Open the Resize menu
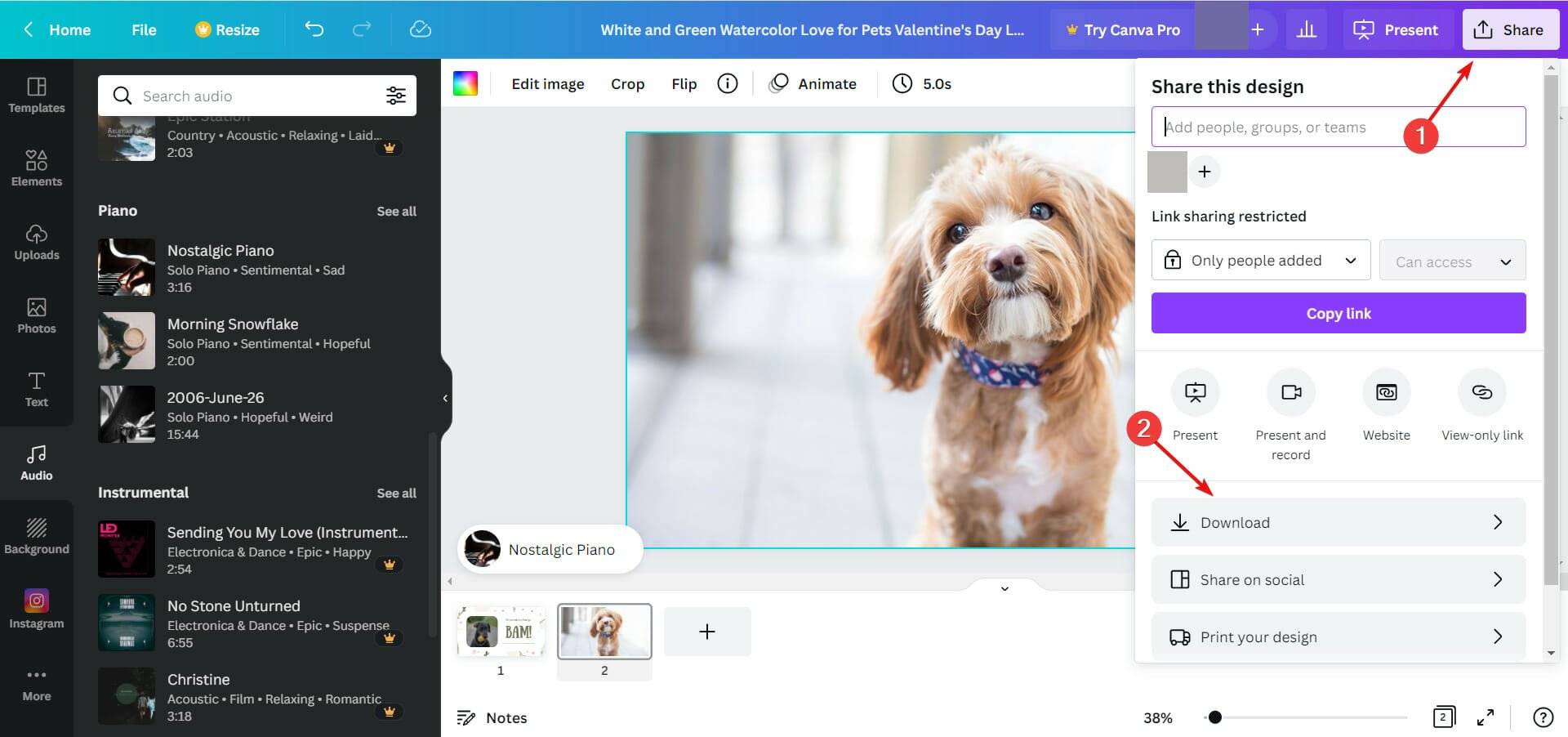Screen dimensions: 1568x737 [x=228, y=29]
